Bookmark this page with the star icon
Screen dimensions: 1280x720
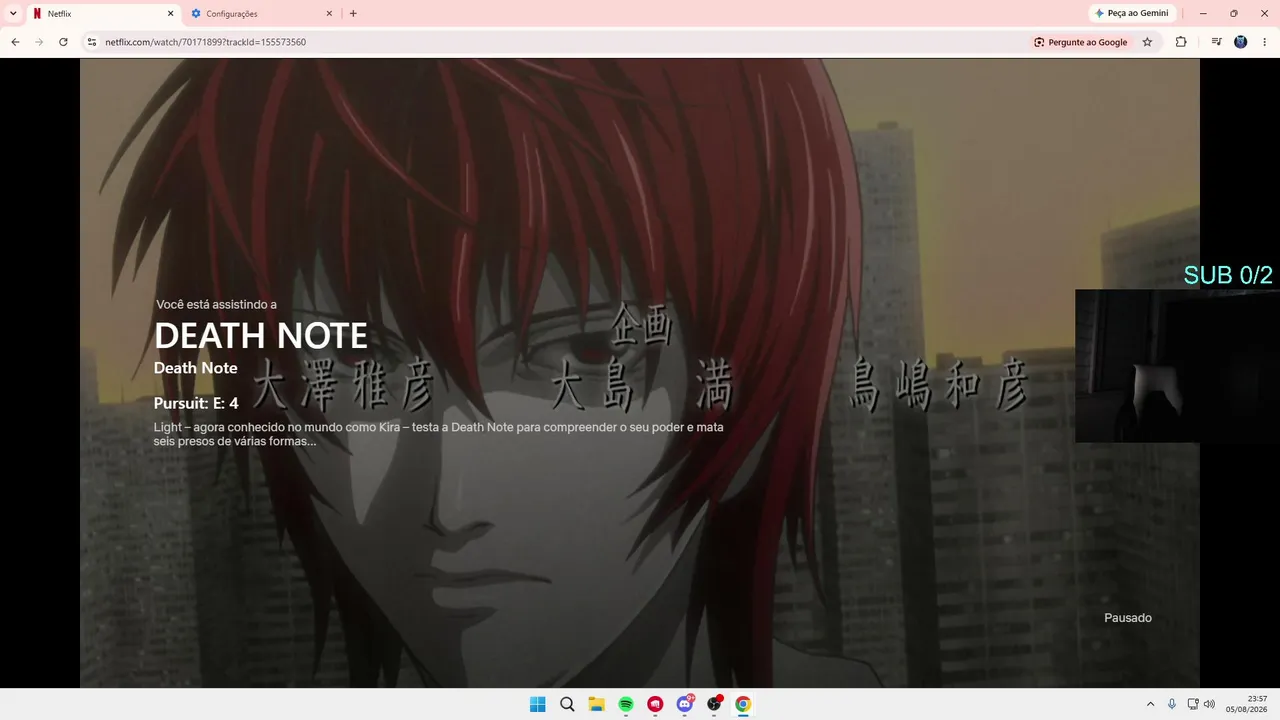tap(1147, 42)
